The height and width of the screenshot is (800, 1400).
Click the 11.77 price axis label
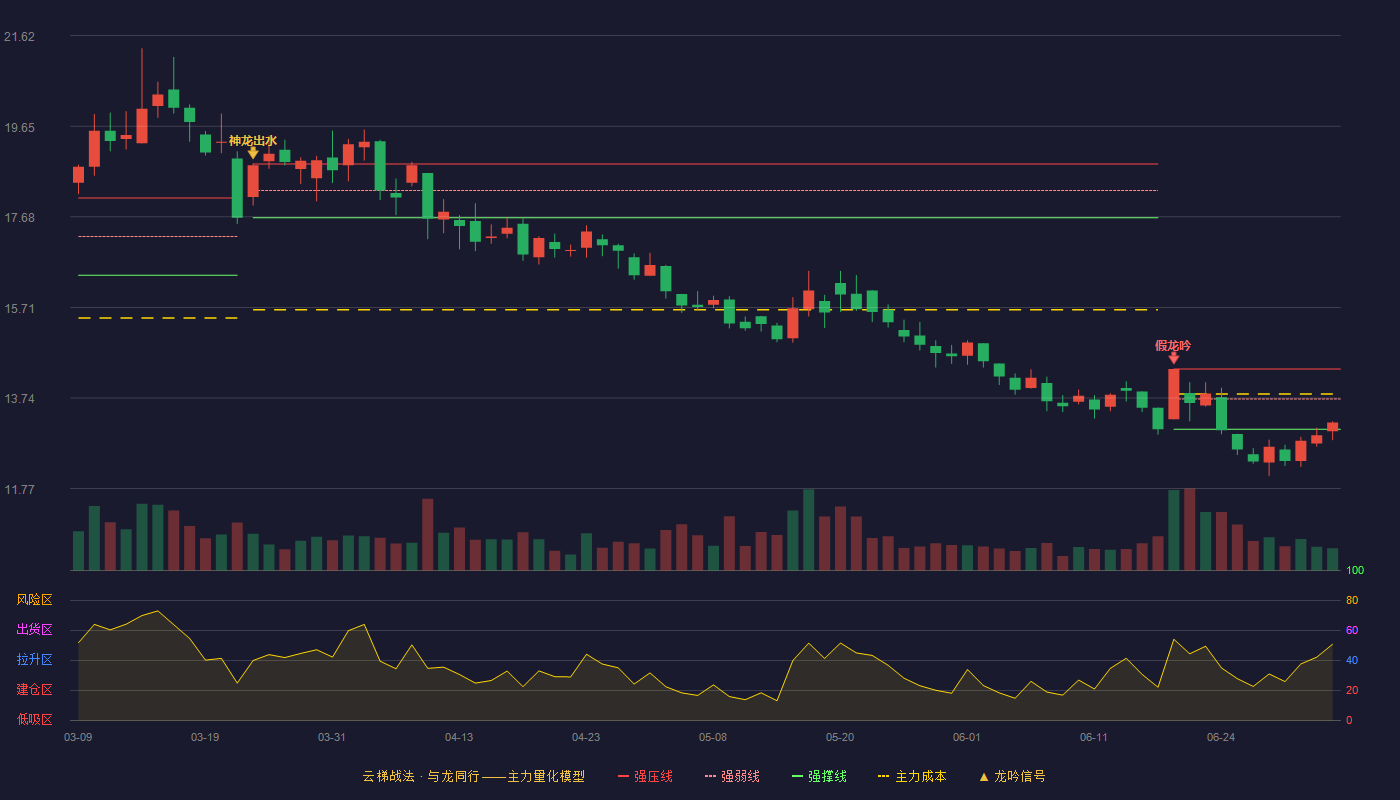(19, 490)
